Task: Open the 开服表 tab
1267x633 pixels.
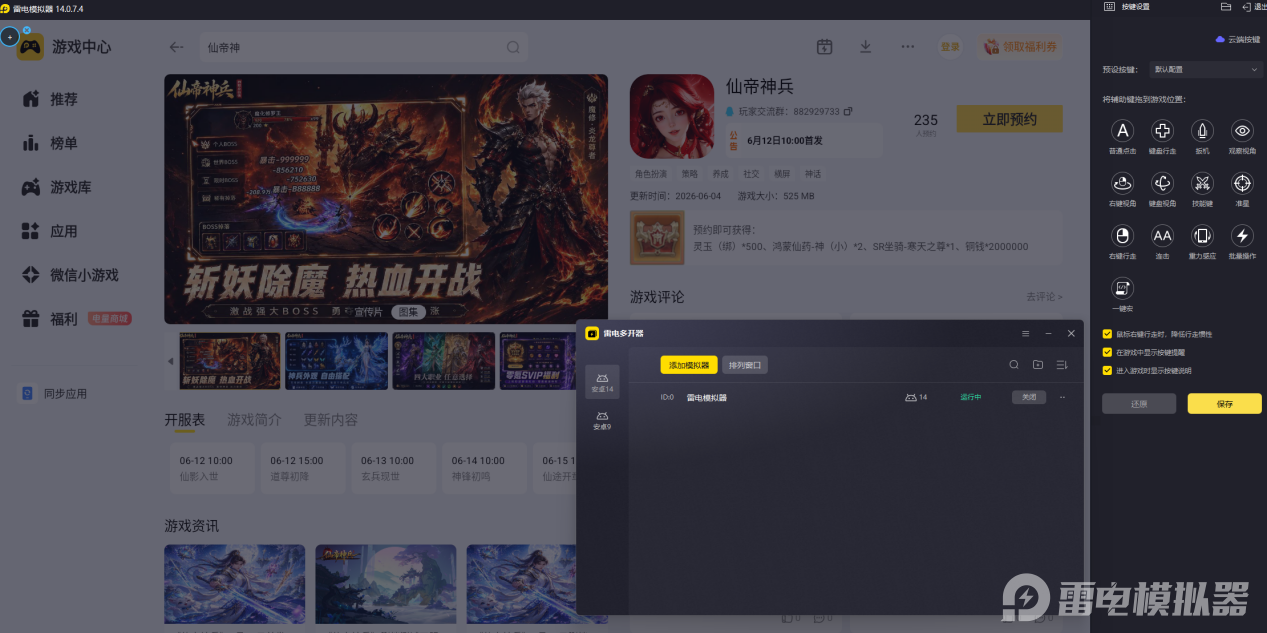Action: pyautogui.click(x=185, y=420)
